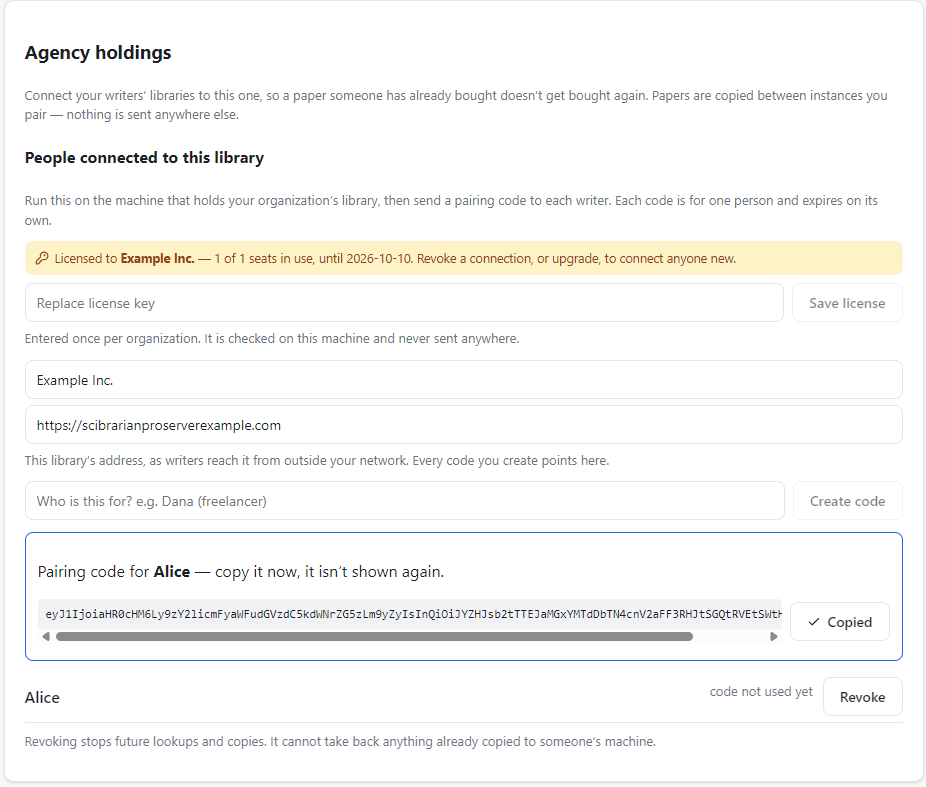Viewport: 926px width, 787px height.
Task: Click the Copied button beside the pairing code
Action: 840,622
